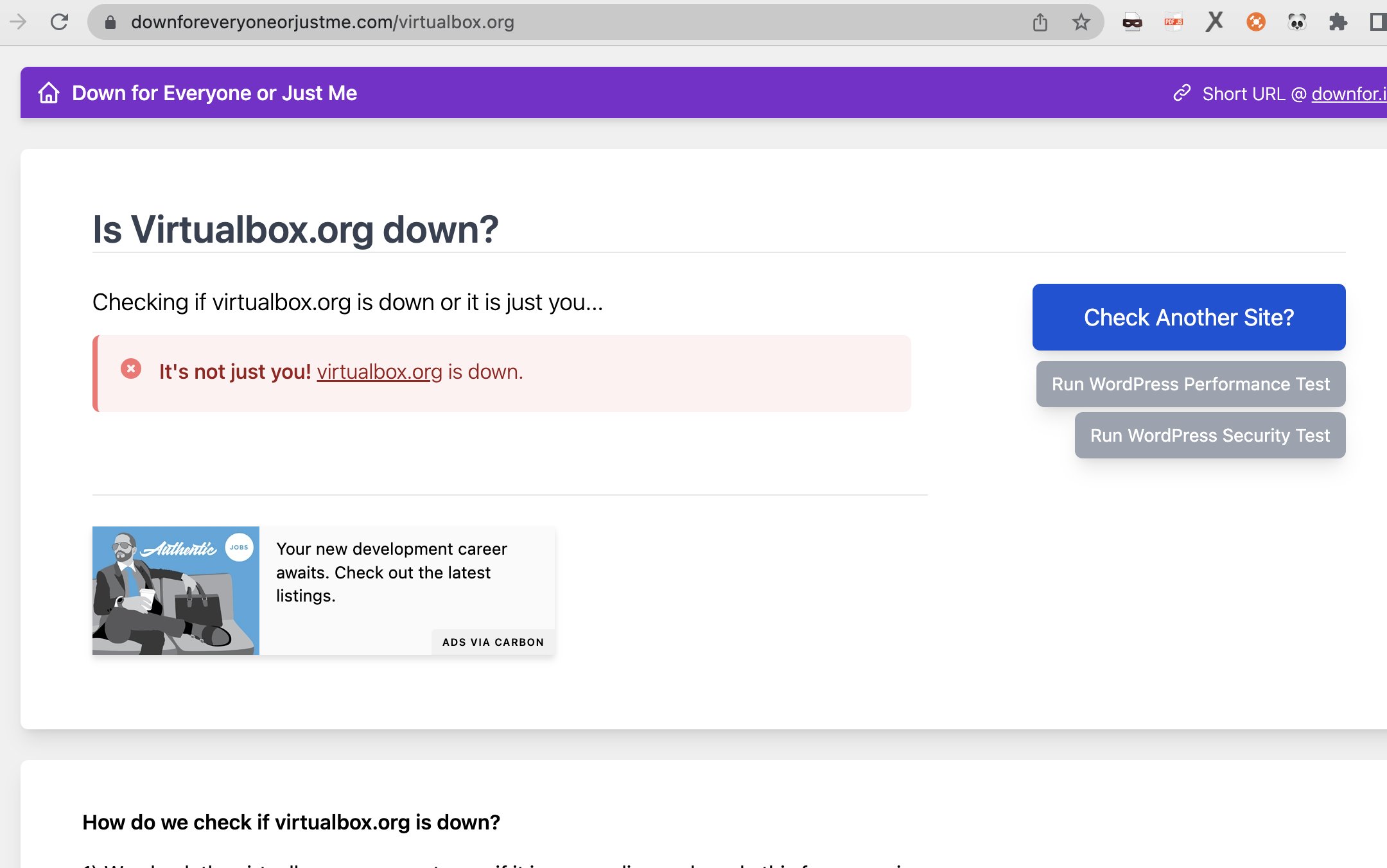
Task: Open the incognito-glasses extension icon
Action: [x=1132, y=22]
